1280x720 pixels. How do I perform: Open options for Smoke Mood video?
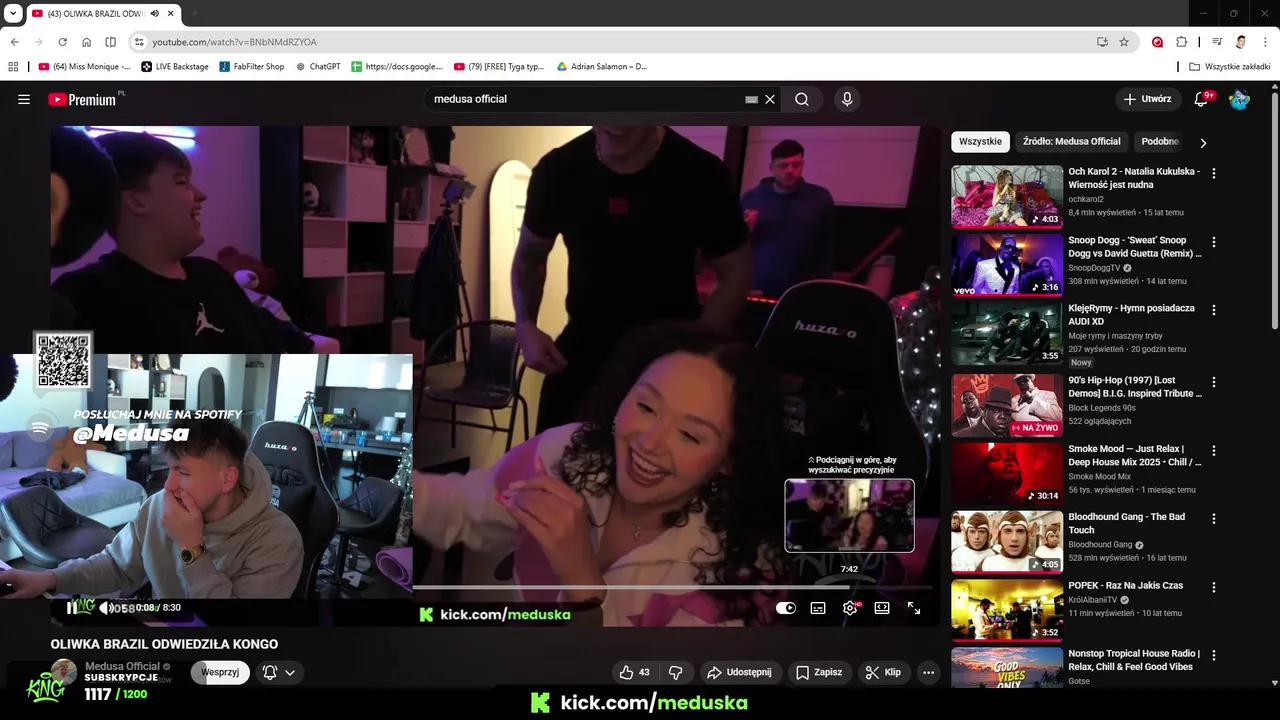click(1214, 450)
